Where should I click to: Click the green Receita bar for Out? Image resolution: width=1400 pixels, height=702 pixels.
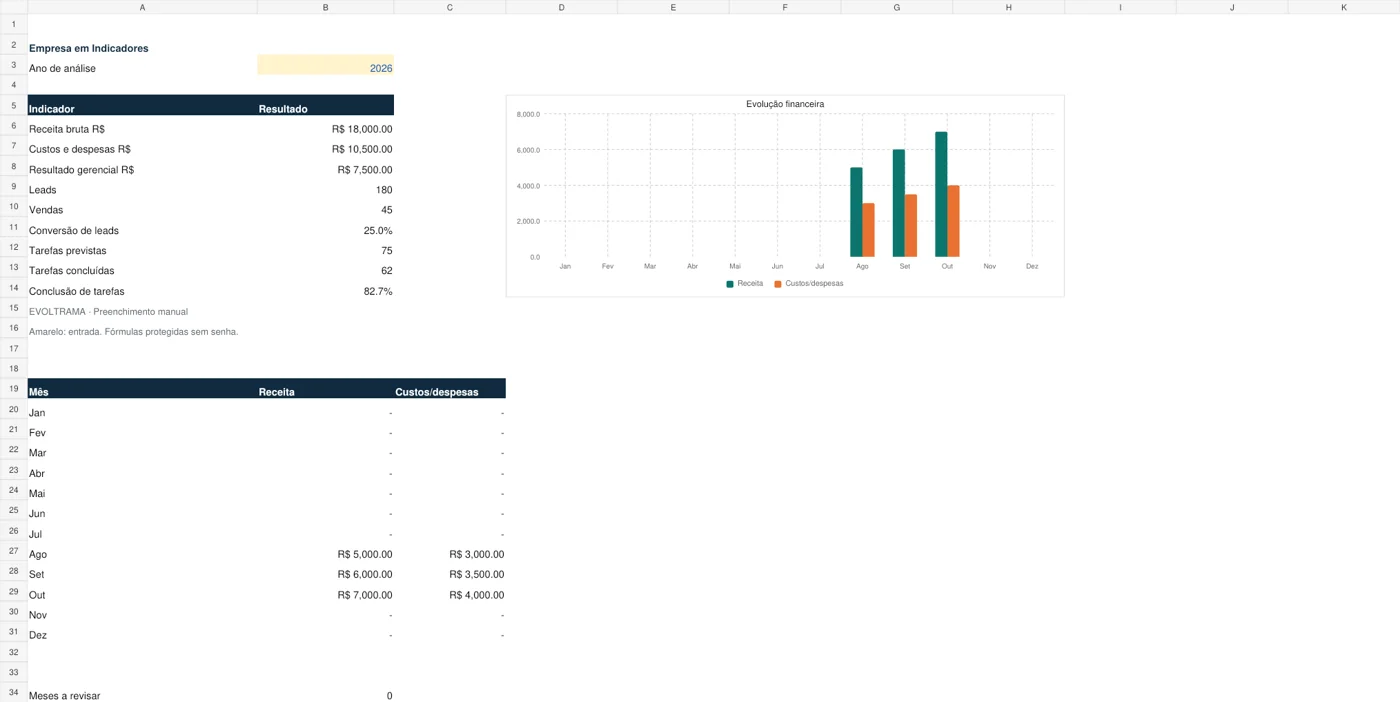tap(941, 194)
